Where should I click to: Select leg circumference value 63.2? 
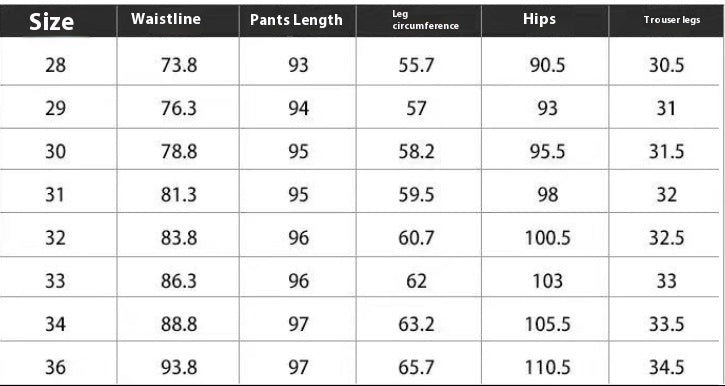pyautogui.click(x=416, y=324)
